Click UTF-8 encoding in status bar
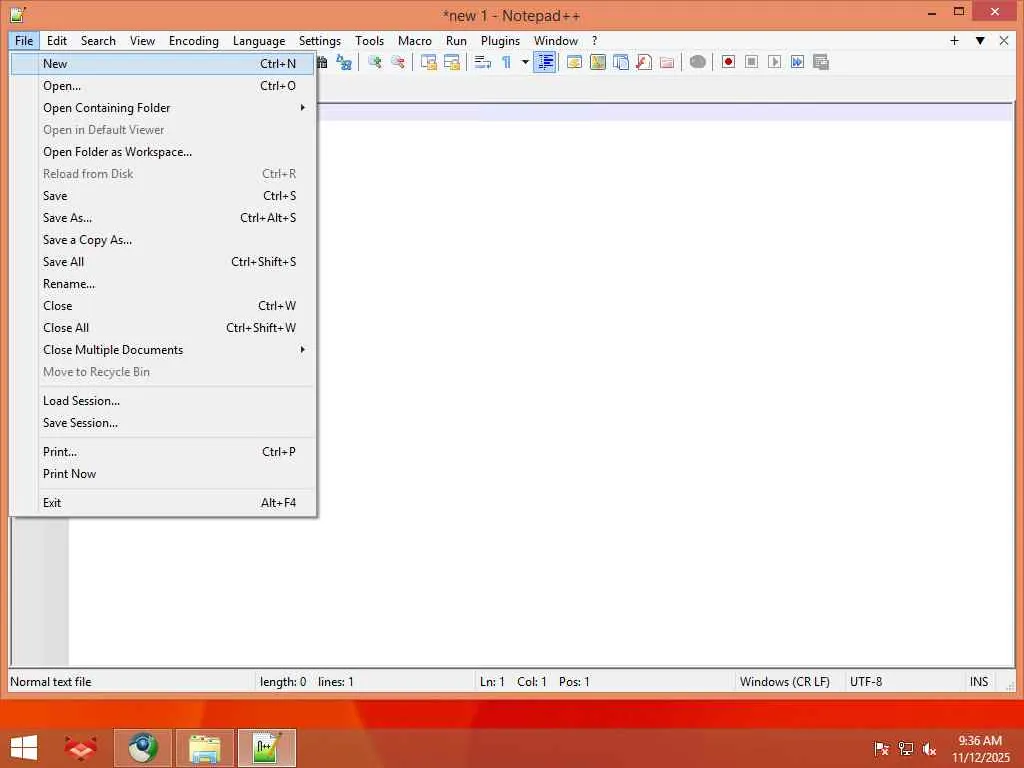The height and width of the screenshot is (768, 1024). click(866, 682)
